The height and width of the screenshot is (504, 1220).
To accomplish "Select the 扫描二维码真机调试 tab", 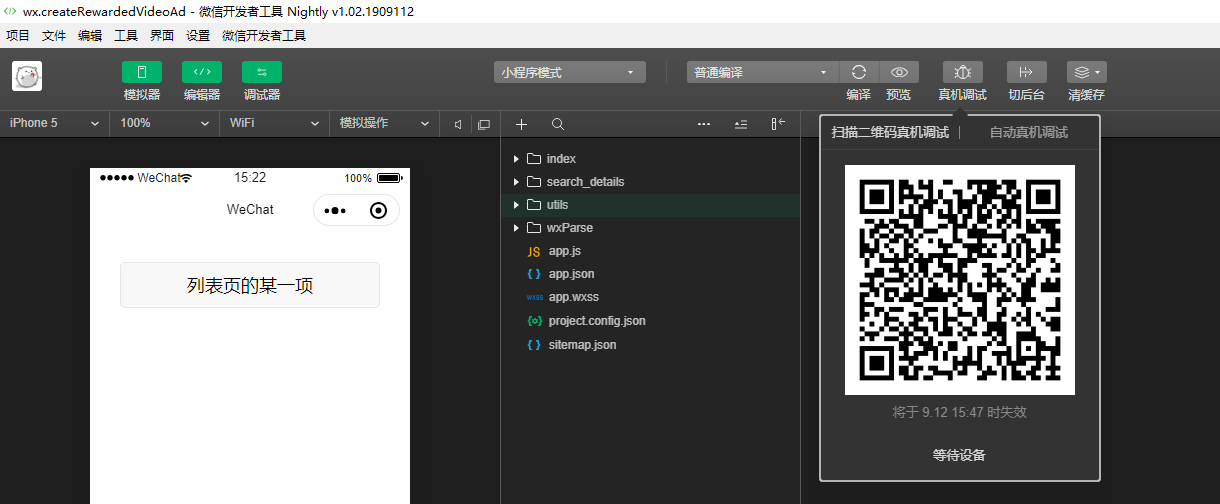I will 890,132.
